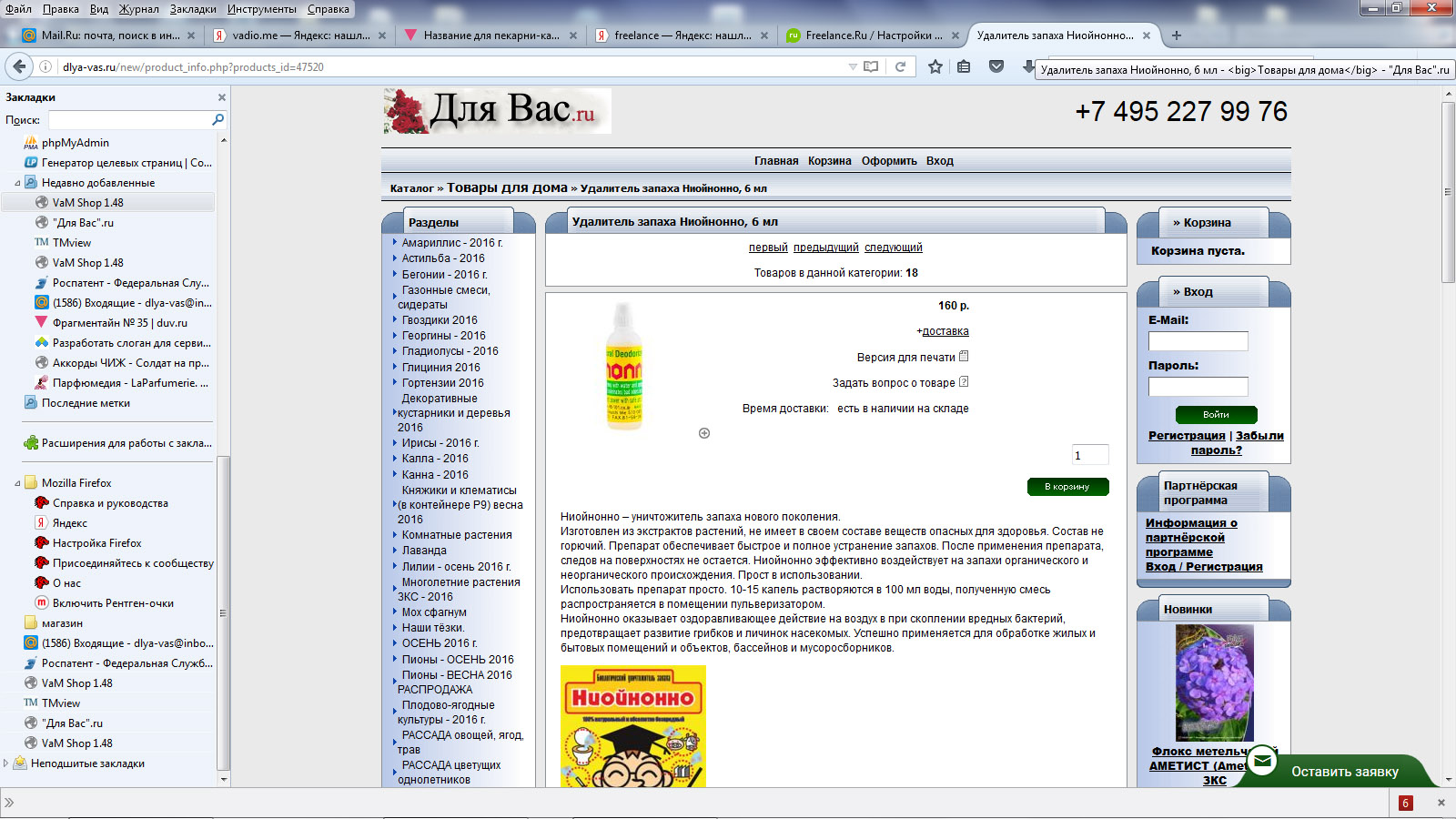This screenshot has height=819, width=1456.
Task: Open Оформить link in navigation
Action: [x=889, y=161]
